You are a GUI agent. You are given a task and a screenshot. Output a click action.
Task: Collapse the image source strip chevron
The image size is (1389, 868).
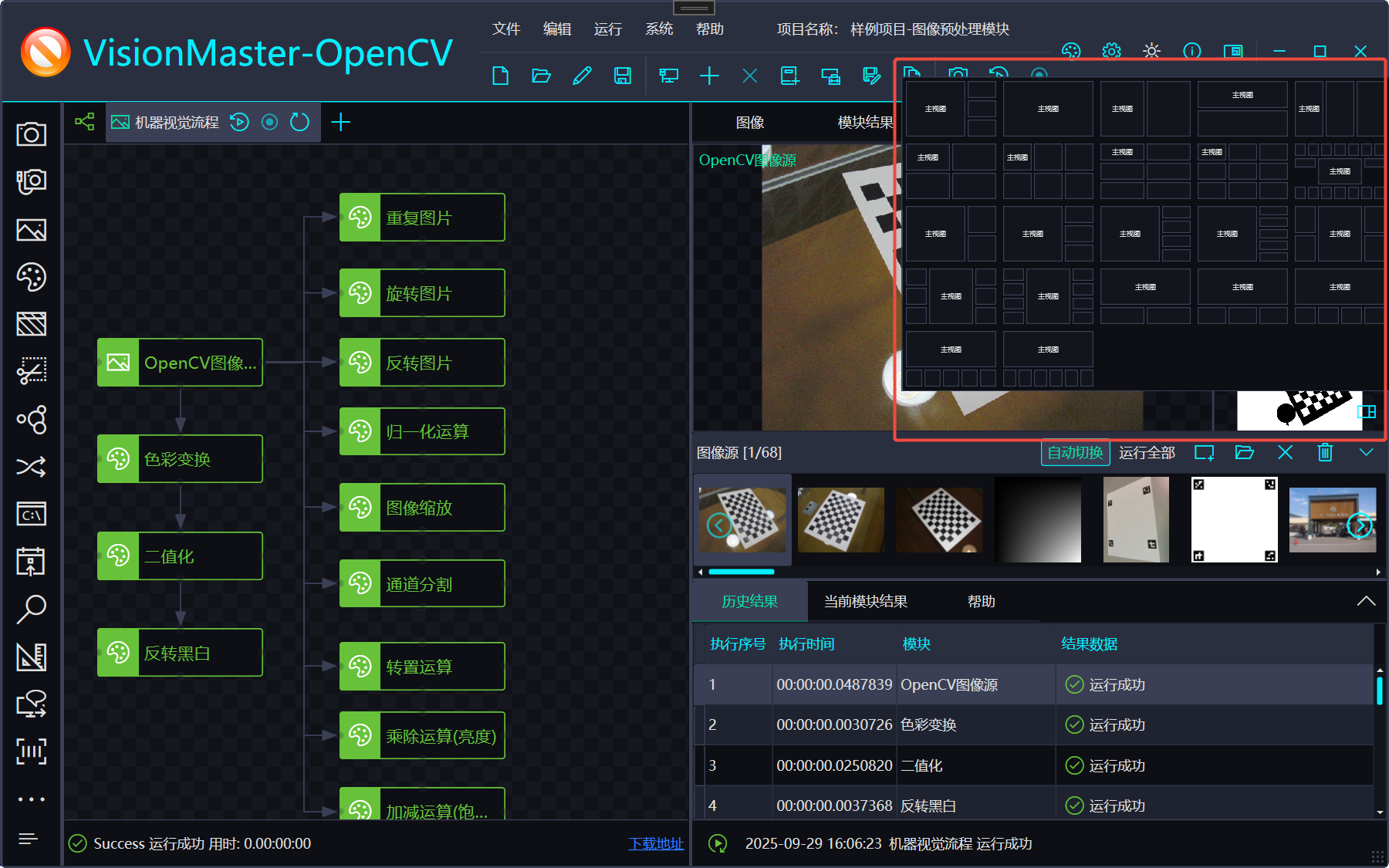[x=1366, y=452]
